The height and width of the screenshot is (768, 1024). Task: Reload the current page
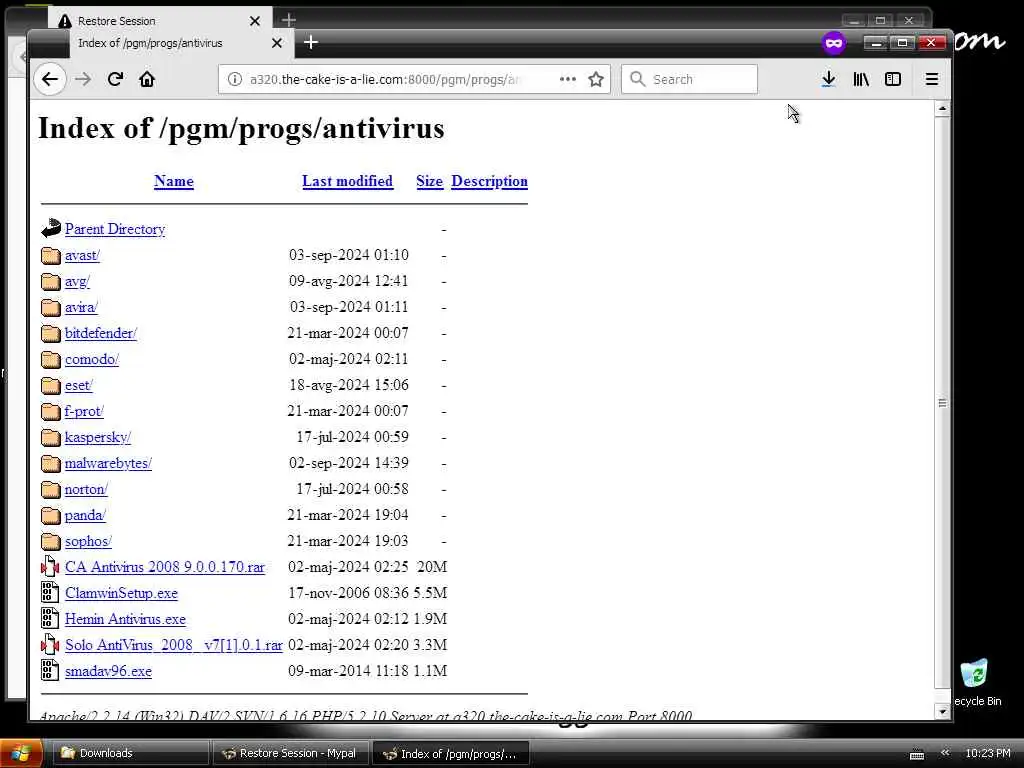116,80
